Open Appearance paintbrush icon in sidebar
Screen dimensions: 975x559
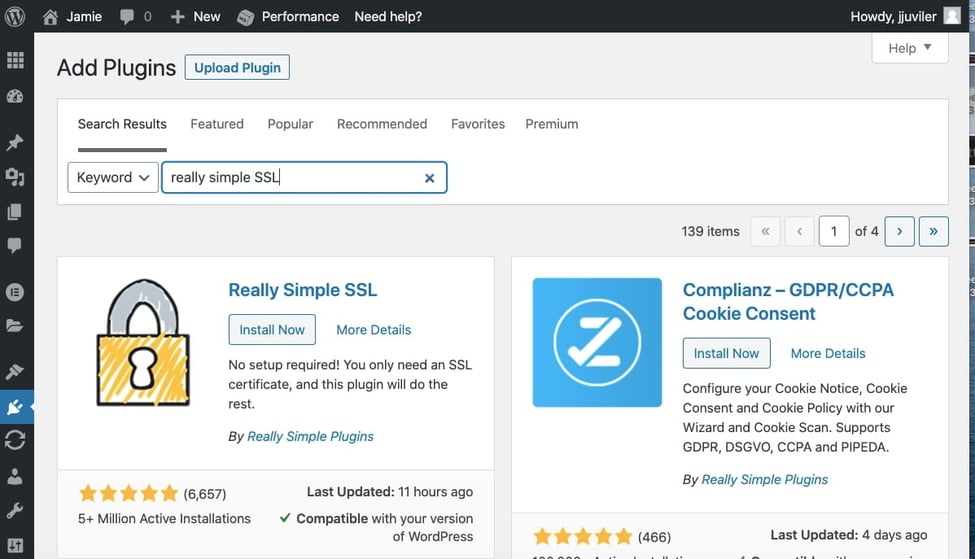tap(15, 372)
